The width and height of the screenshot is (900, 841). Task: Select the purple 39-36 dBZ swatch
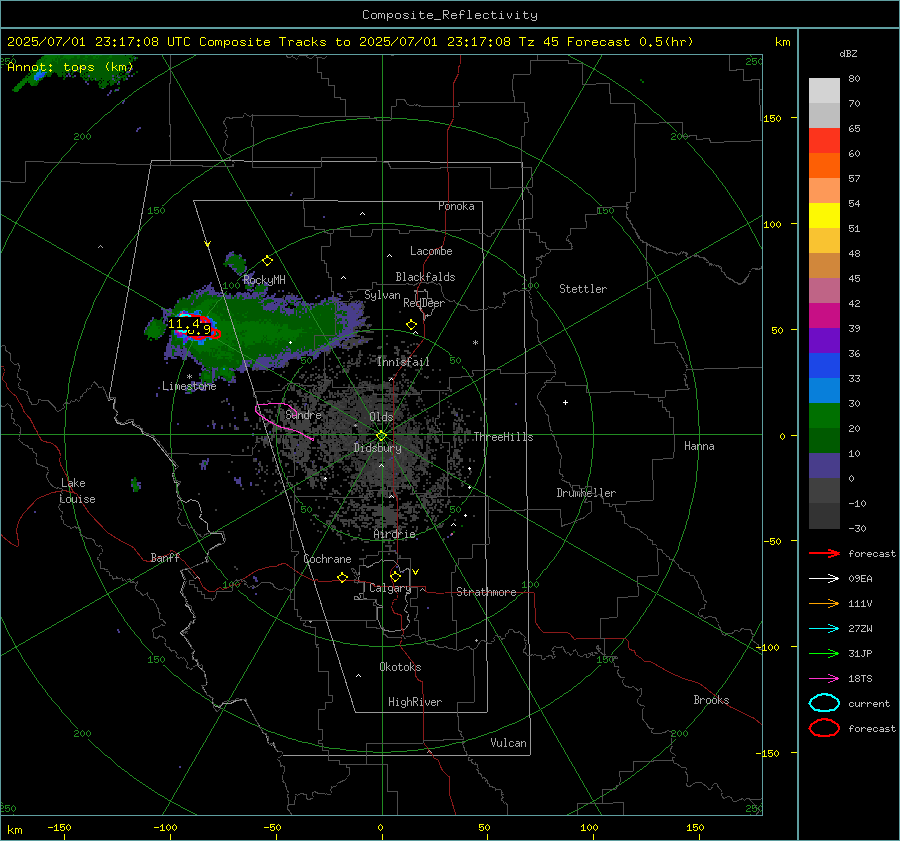click(x=824, y=341)
